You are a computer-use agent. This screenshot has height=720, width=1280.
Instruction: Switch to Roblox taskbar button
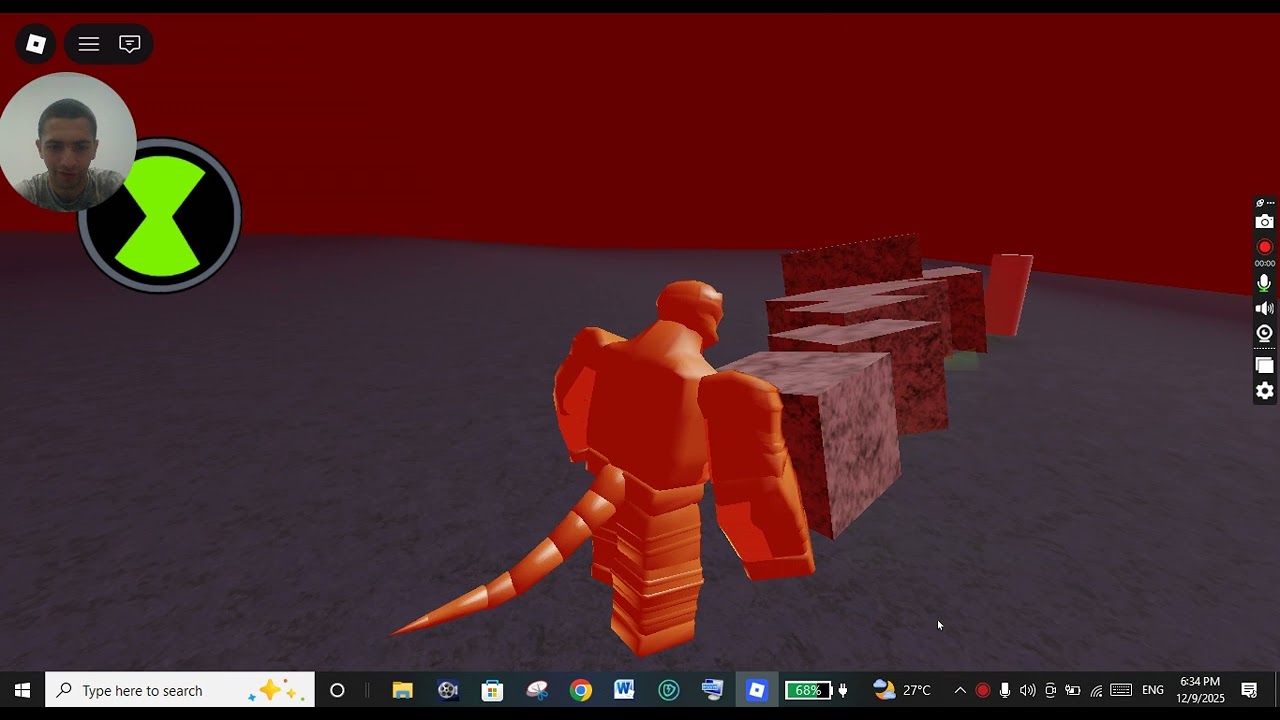(757, 690)
